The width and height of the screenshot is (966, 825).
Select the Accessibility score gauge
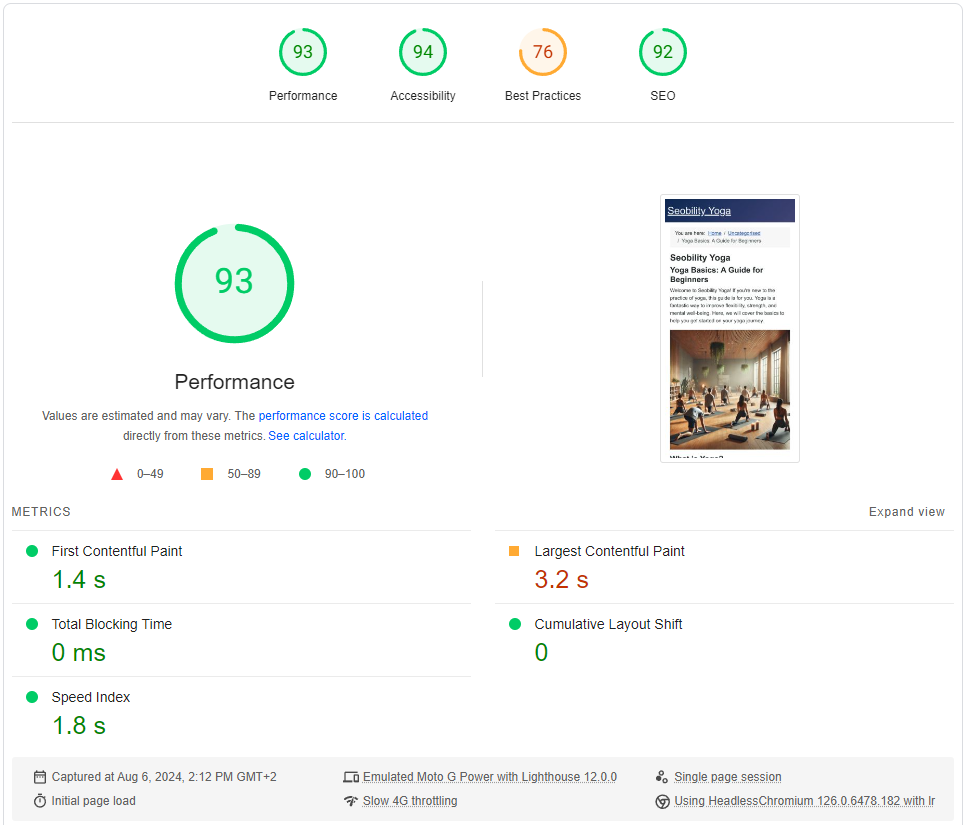[x=423, y=51]
